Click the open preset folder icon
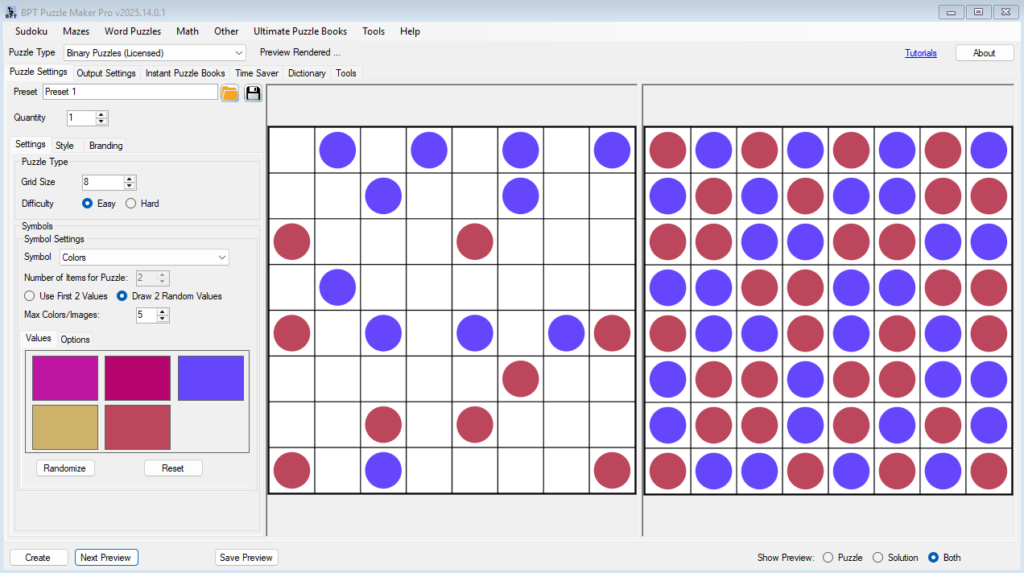1024x573 pixels. pyautogui.click(x=230, y=93)
